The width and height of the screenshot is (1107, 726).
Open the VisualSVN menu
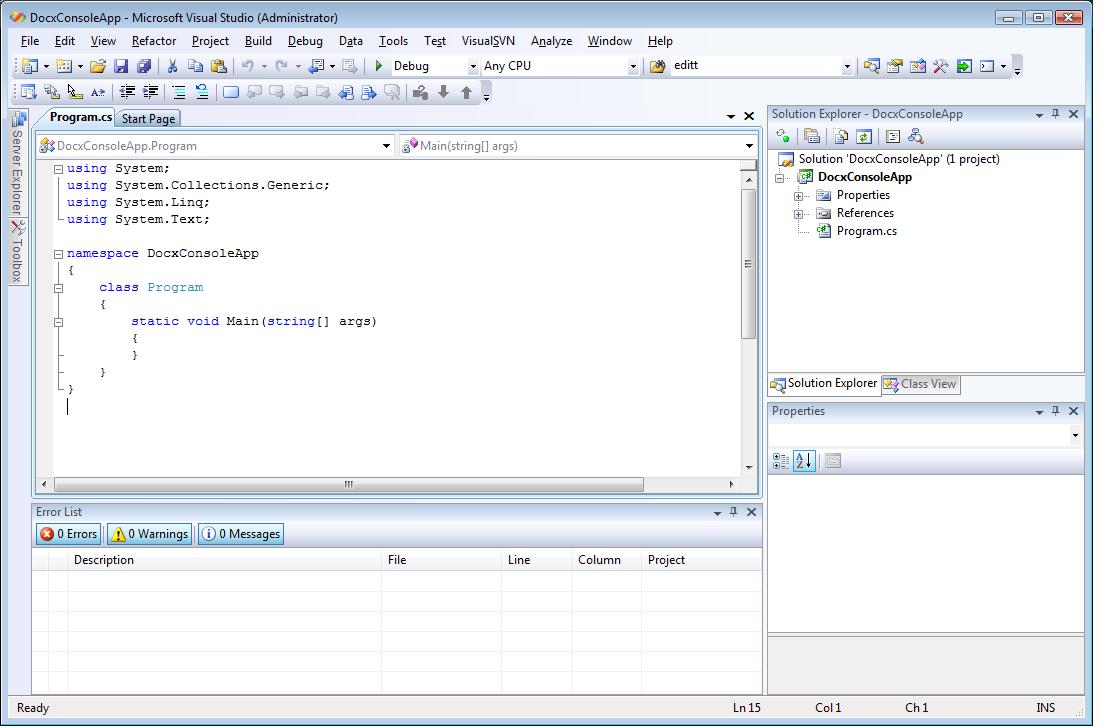[488, 41]
